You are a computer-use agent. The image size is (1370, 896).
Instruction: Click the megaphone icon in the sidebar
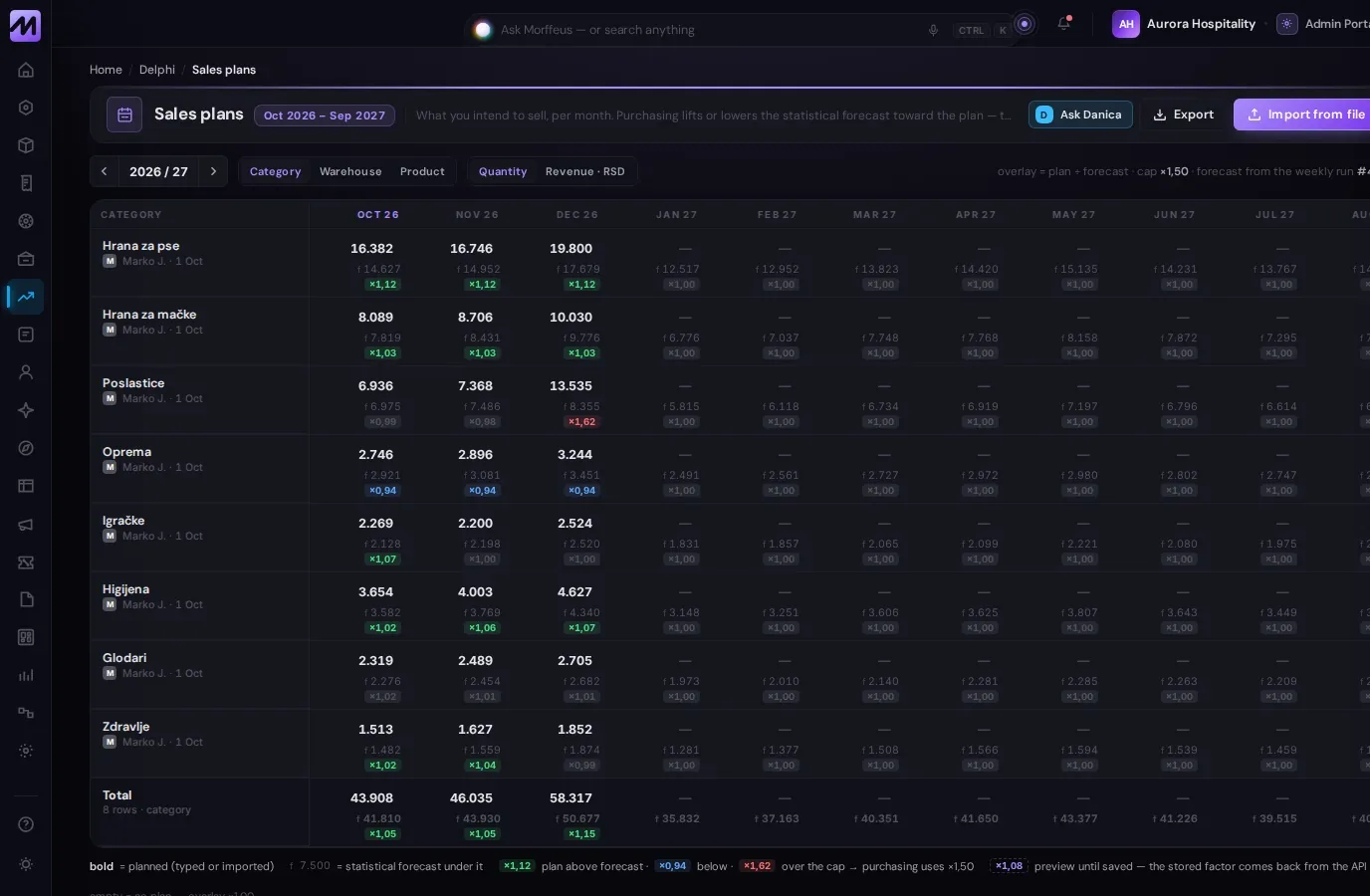click(x=26, y=524)
